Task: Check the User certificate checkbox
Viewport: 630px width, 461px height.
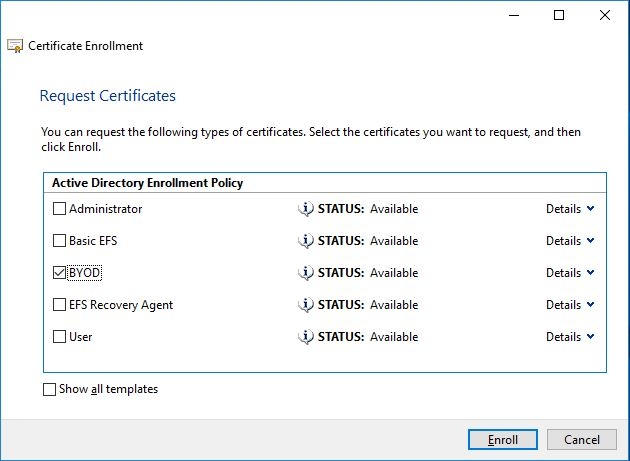Action: (59, 337)
